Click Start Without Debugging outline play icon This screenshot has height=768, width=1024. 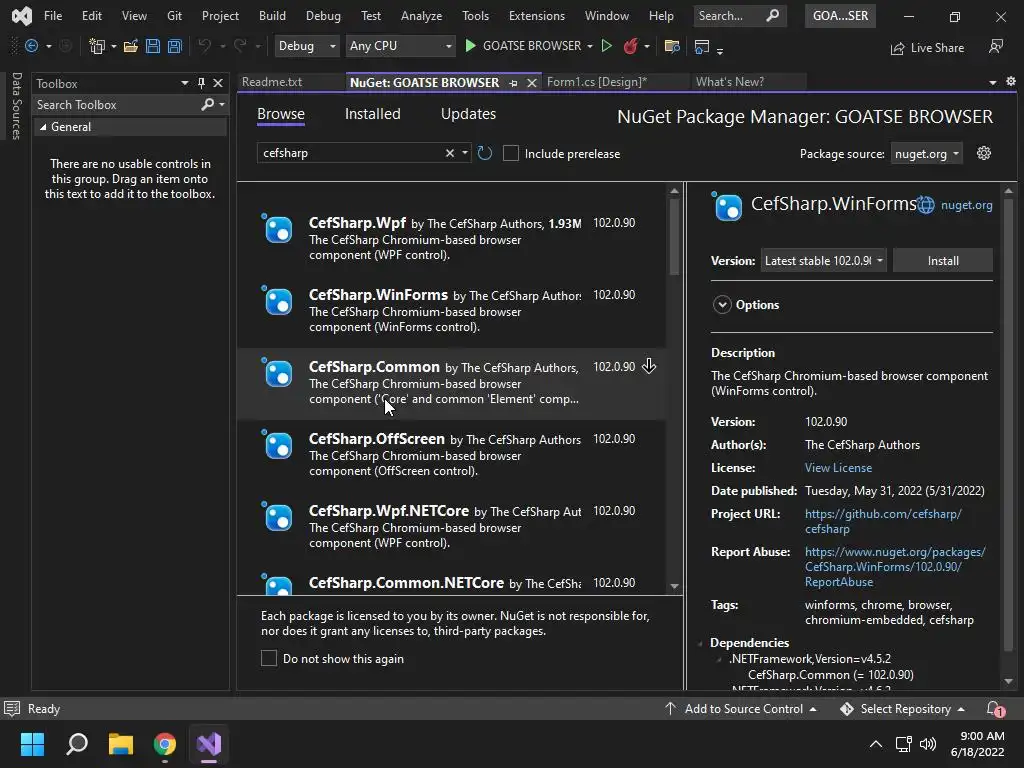[607, 46]
